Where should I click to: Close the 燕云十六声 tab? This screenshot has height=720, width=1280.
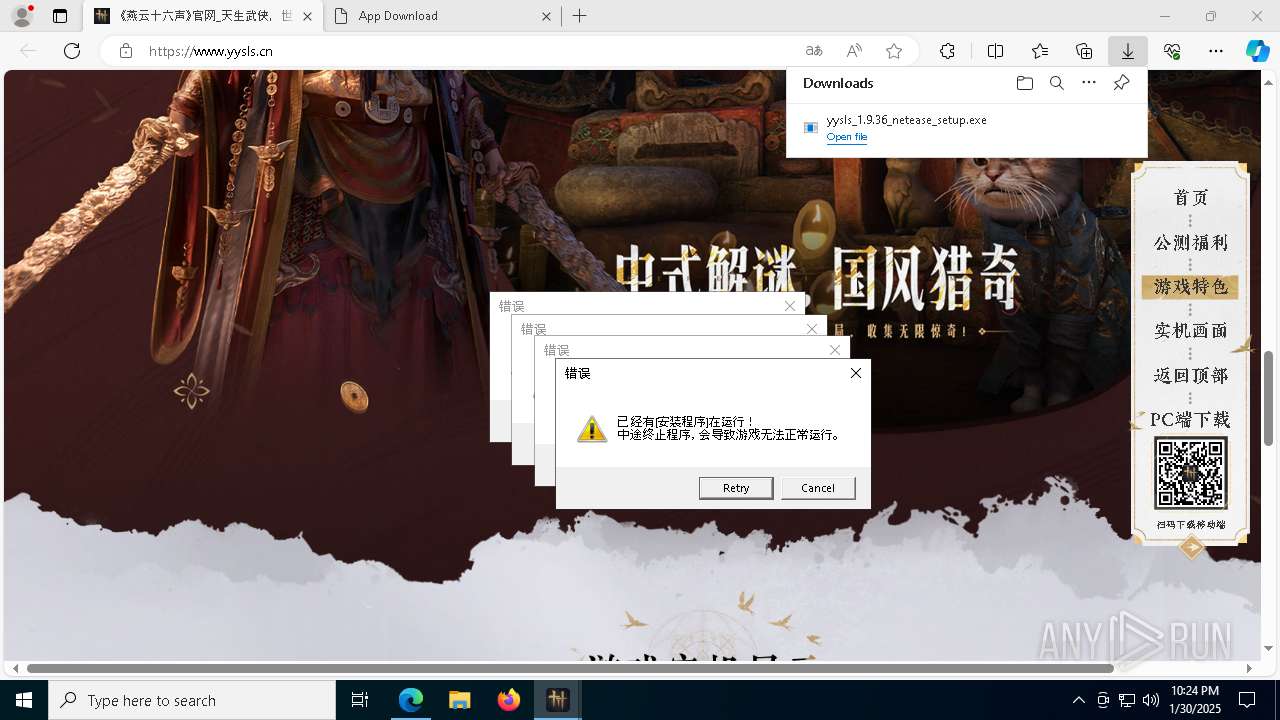pos(307,16)
